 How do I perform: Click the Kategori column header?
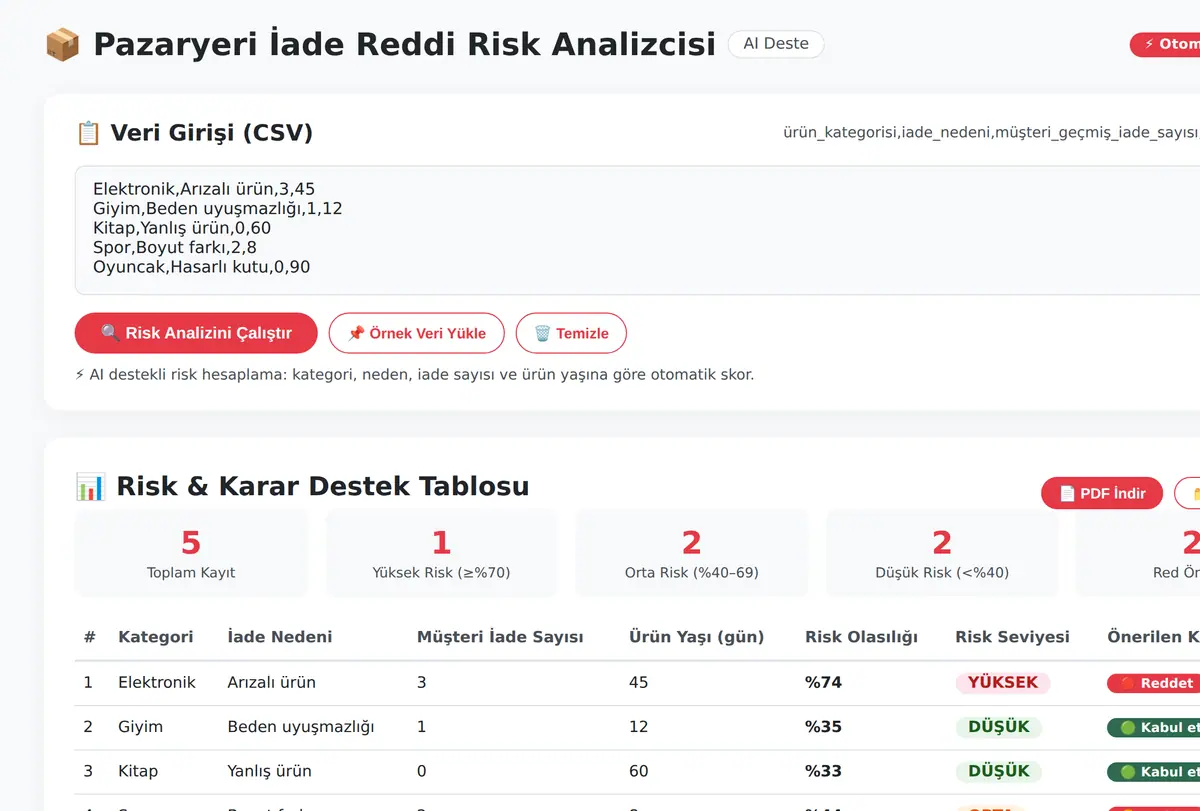pos(156,637)
